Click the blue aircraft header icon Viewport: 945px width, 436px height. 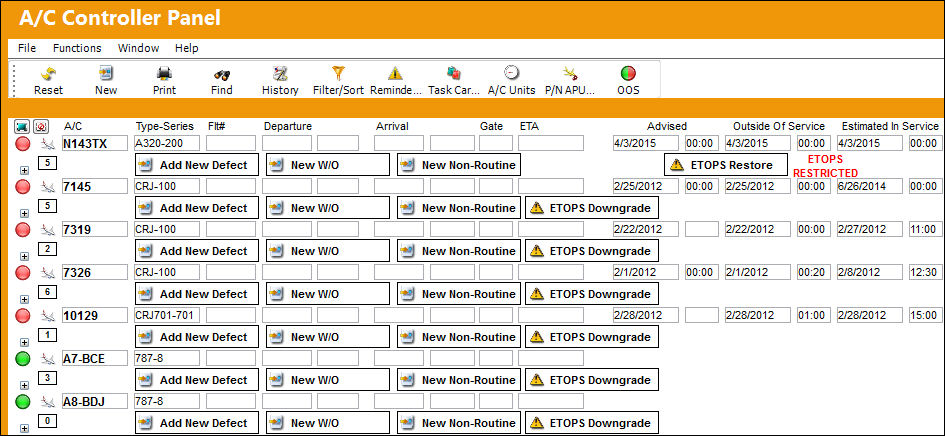[22, 126]
